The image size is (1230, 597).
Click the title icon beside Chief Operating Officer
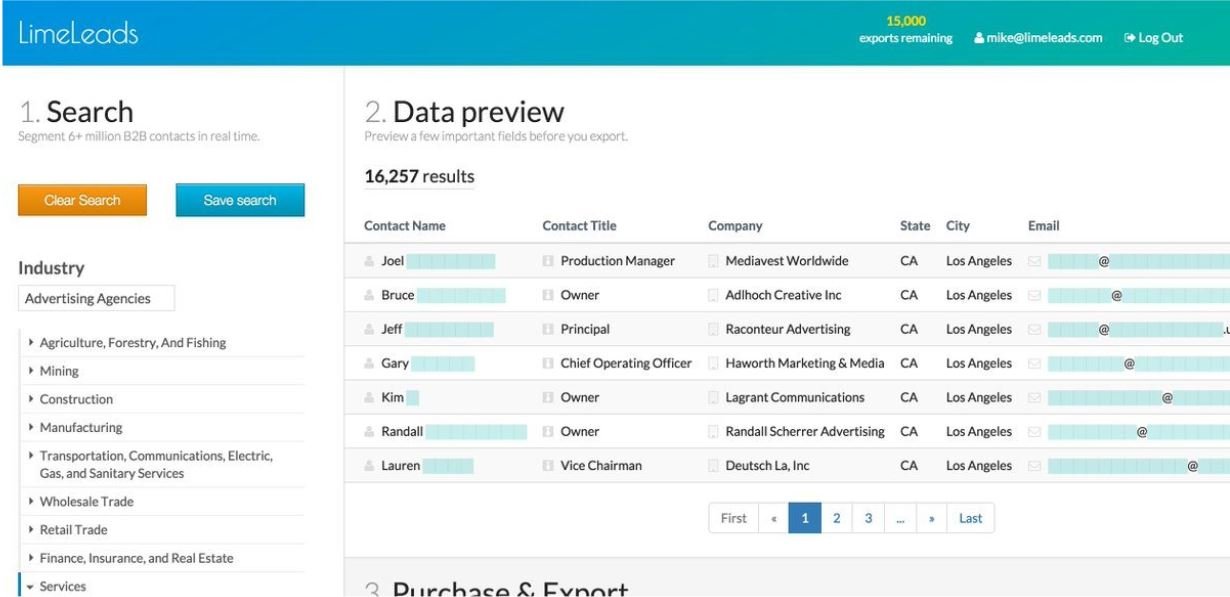548,364
